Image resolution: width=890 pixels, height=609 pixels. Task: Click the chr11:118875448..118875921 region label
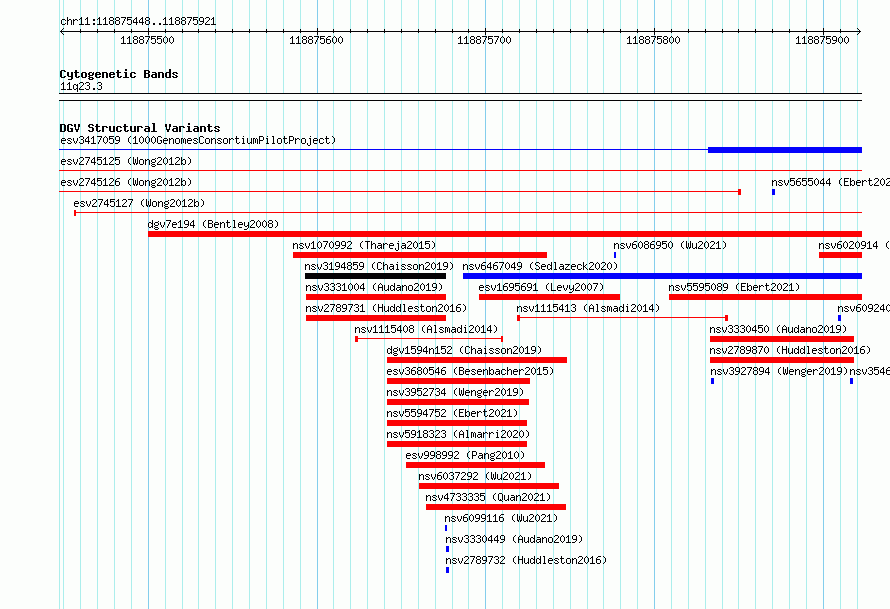138,22
